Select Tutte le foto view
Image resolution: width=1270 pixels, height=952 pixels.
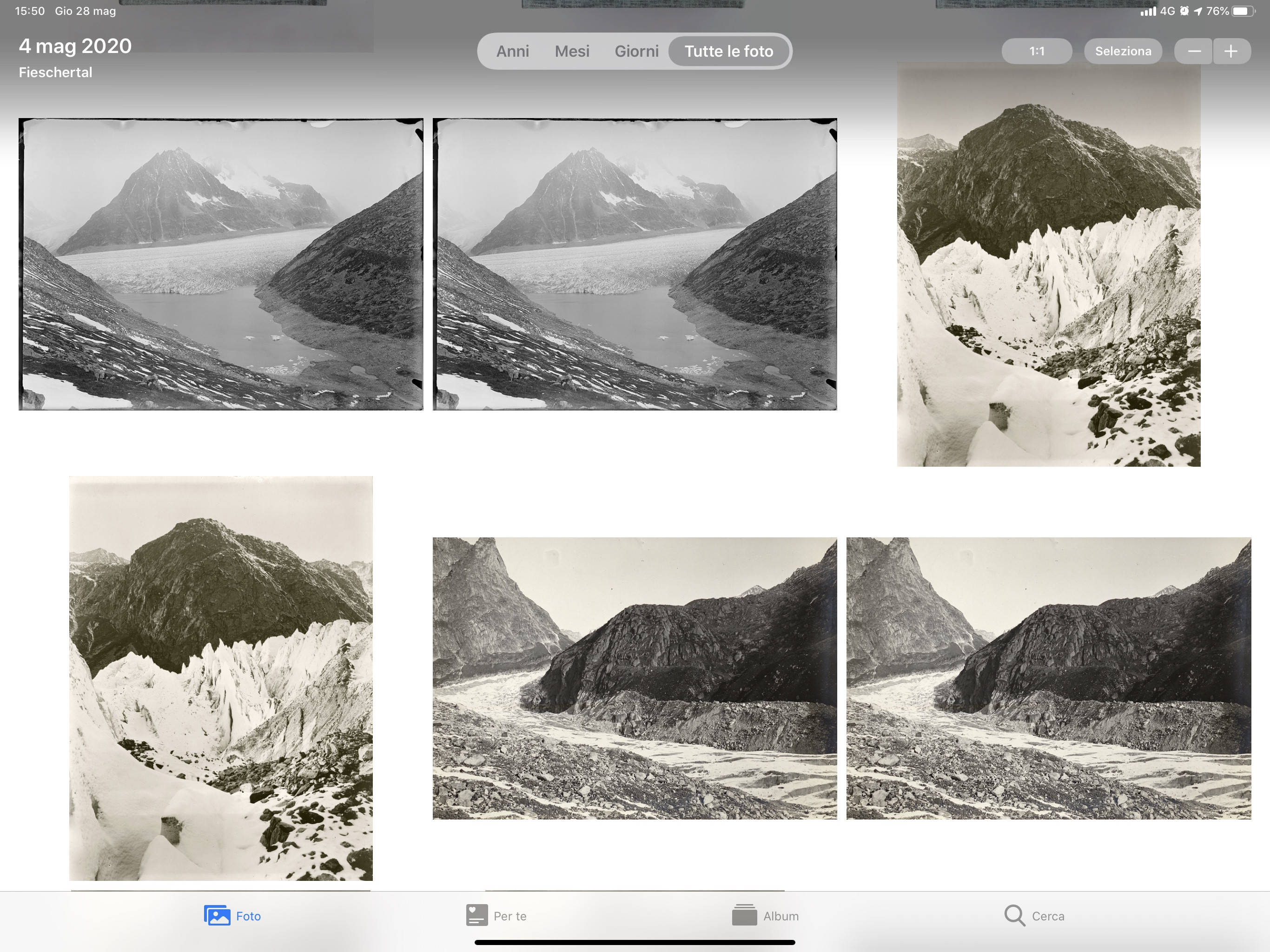(728, 52)
